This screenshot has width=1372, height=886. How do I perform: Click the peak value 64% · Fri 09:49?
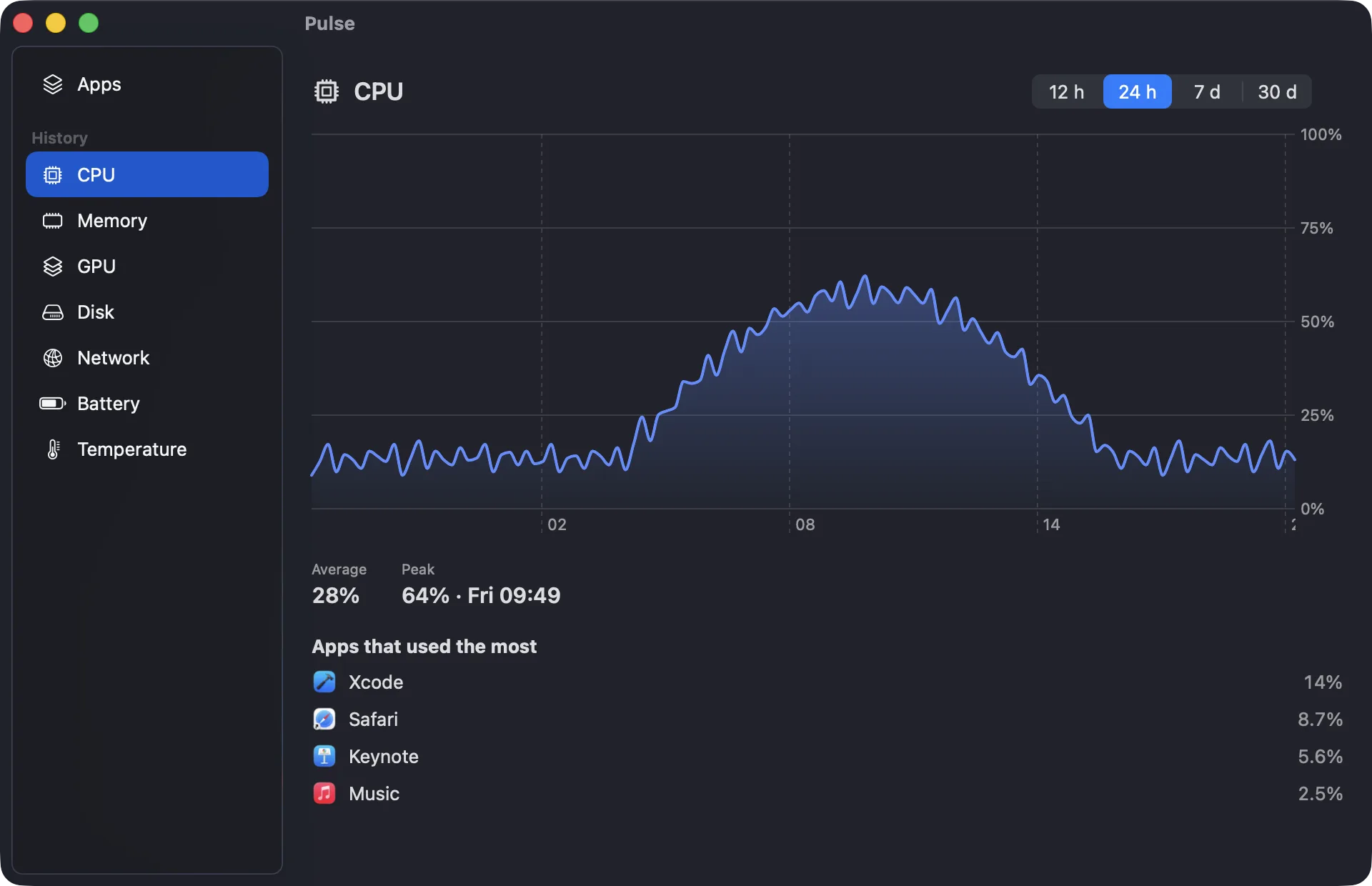pos(481,595)
